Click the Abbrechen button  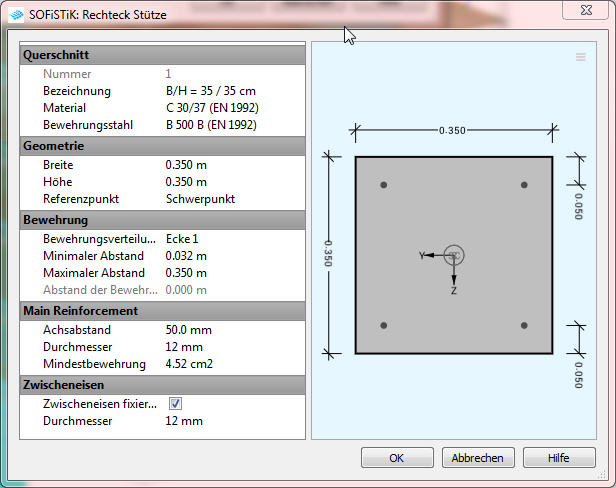pos(477,457)
